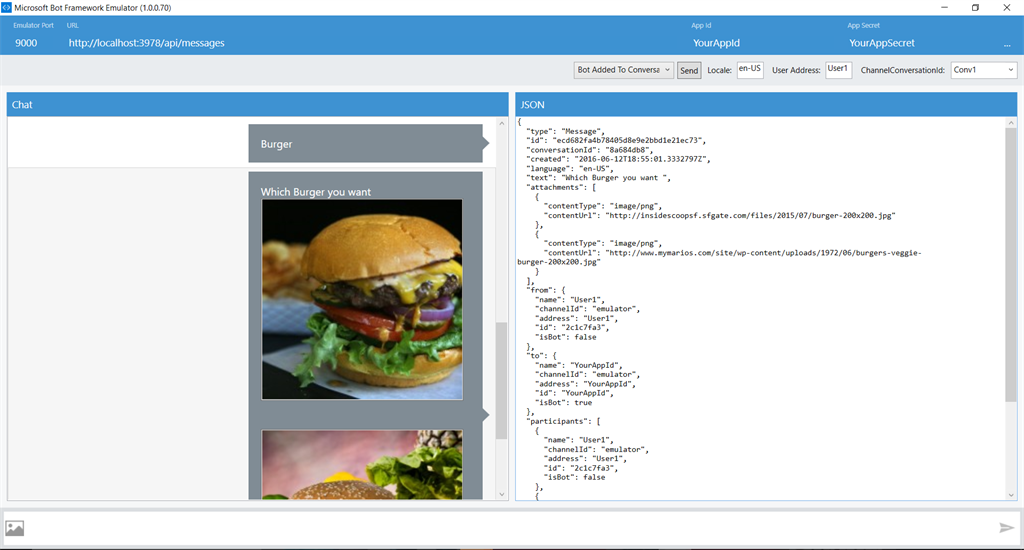Click the JSON scrollbar up arrow
1024x550 pixels.
[1011, 123]
